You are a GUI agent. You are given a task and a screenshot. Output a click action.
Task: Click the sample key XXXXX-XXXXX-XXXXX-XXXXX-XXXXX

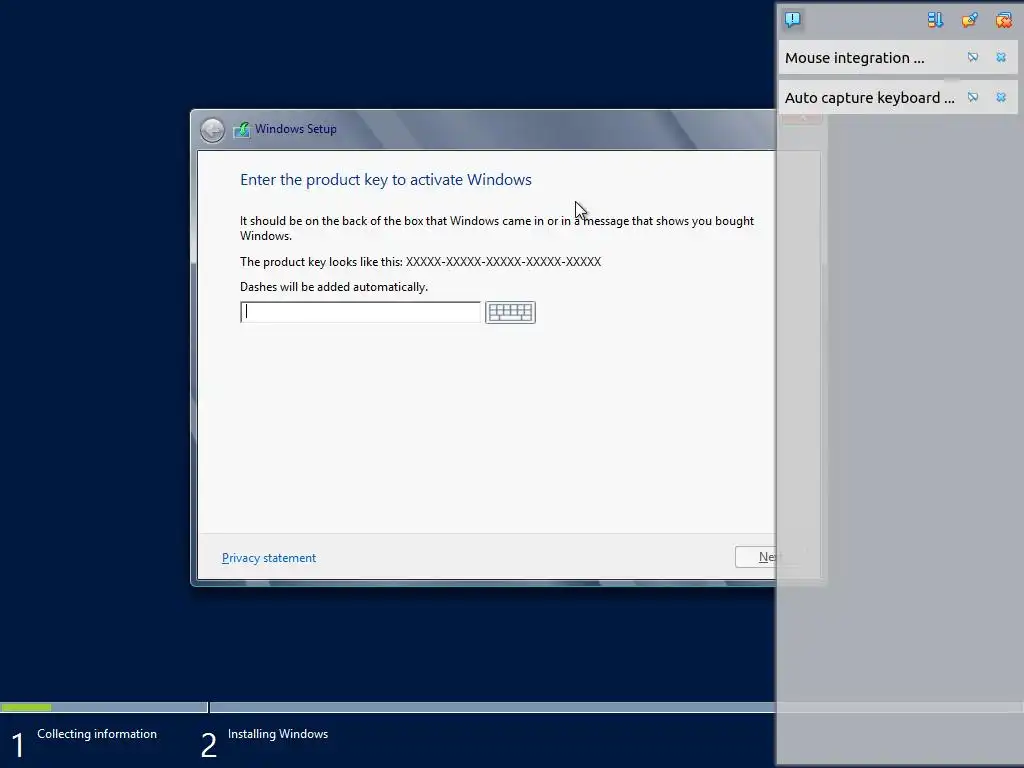pos(504,262)
